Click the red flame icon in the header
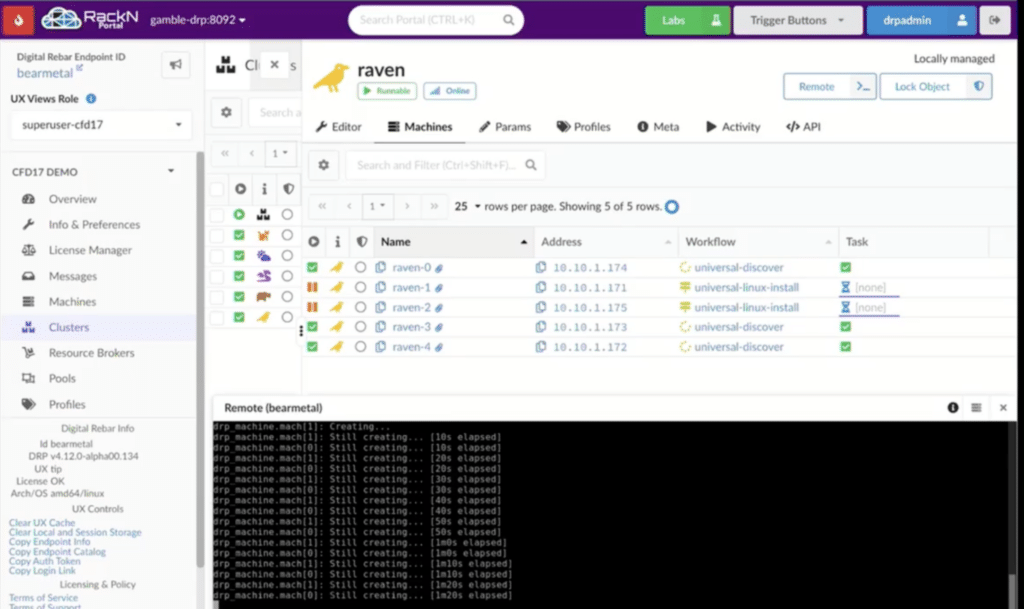 pyautogui.click(x=18, y=20)
